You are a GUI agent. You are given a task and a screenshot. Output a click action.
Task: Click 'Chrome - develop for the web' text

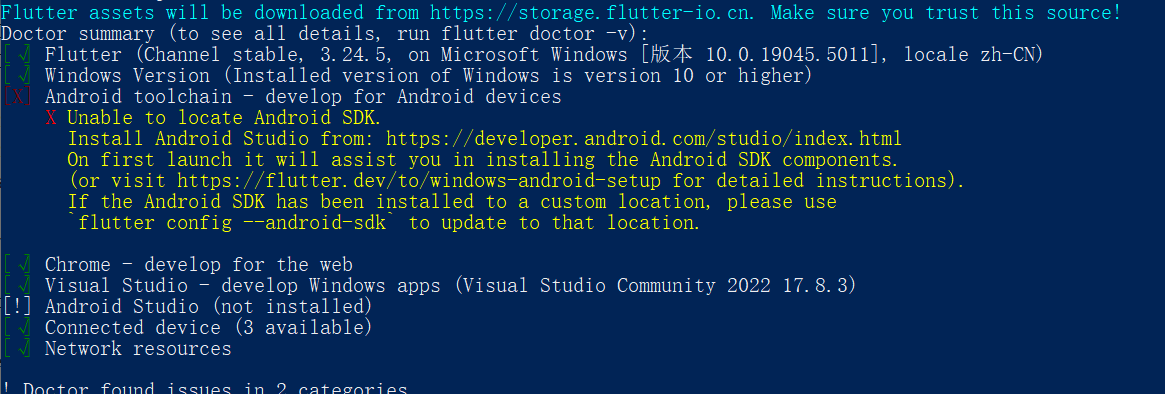(x=198, y=265)
